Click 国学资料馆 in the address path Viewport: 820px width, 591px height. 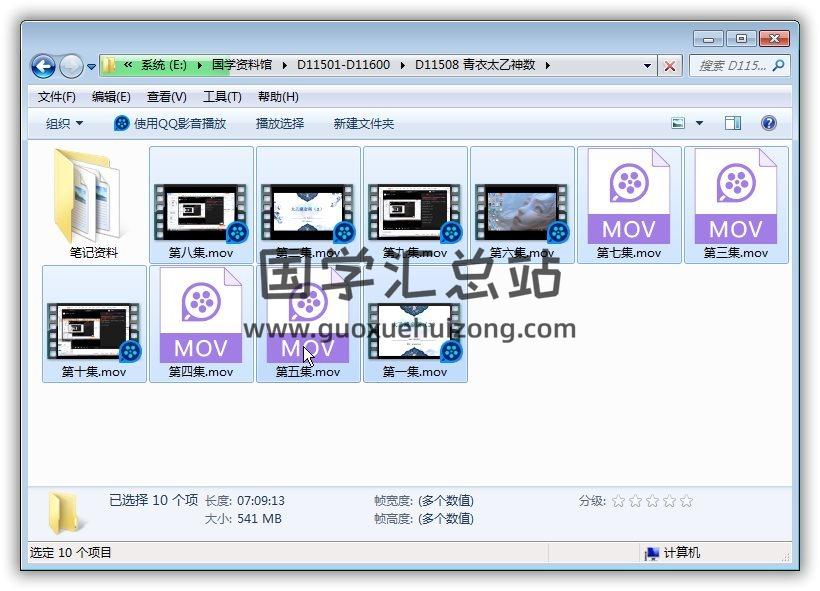click(242, 65)
